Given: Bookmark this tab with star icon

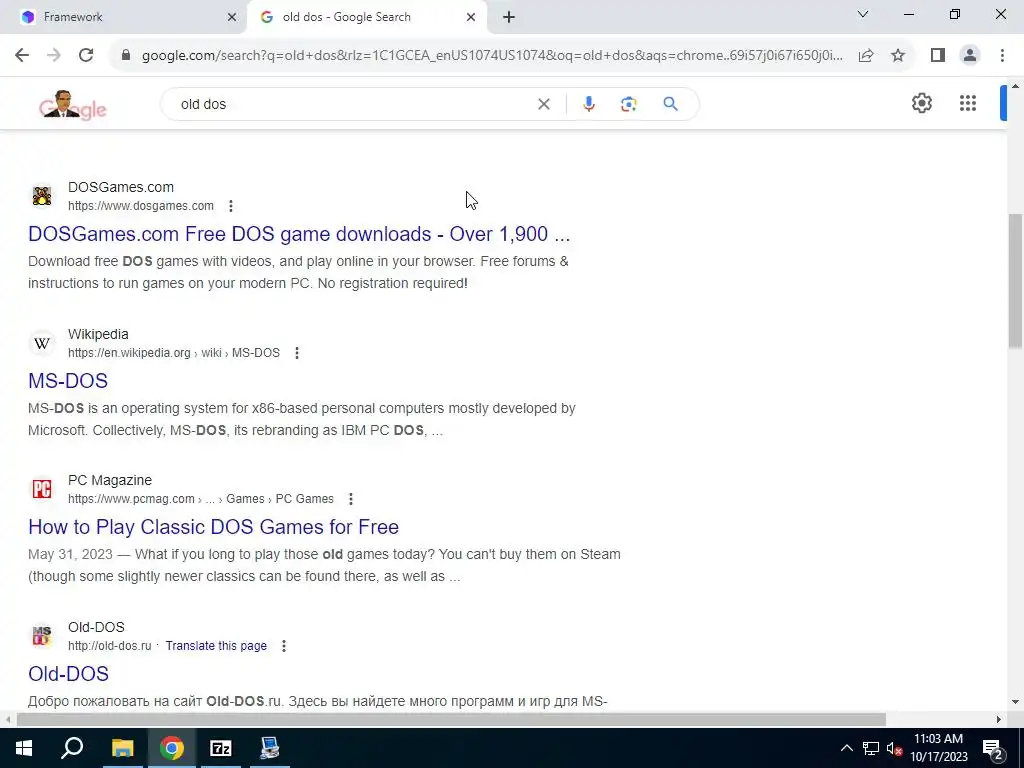Looking at the screenshot, I should coord(898,56).
